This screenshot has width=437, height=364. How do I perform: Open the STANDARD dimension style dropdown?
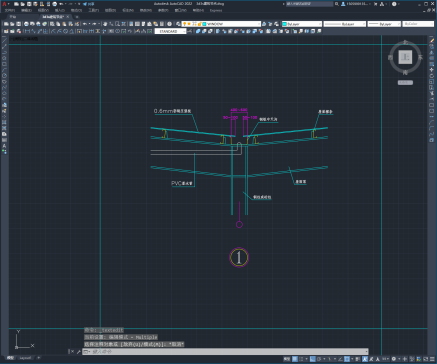click(170, 31)
